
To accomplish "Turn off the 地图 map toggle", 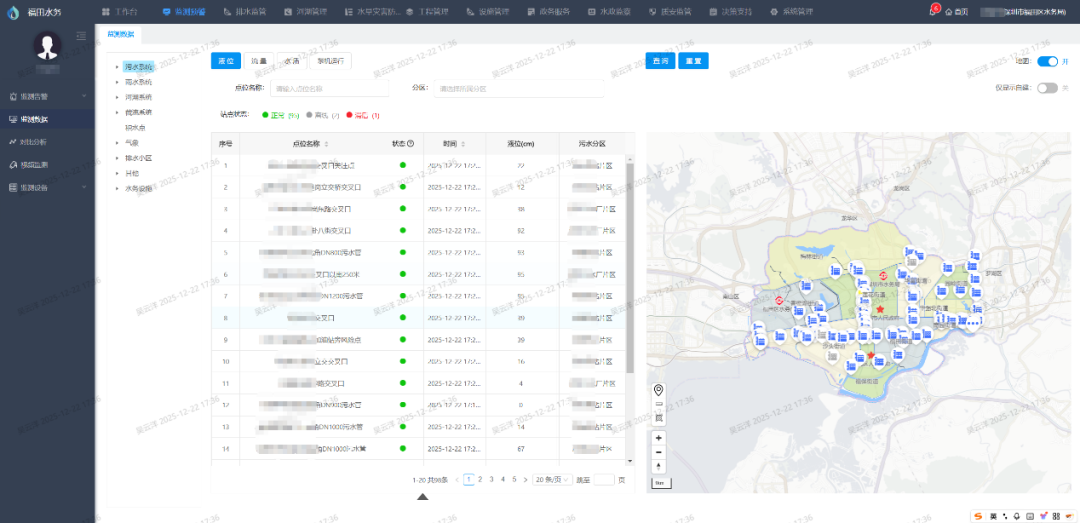I will pos(1047,61).
